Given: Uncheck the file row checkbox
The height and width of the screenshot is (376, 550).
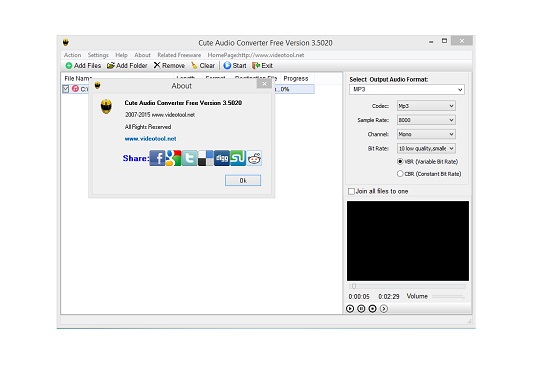Looking at the screenshot, I should pos(66,89).
